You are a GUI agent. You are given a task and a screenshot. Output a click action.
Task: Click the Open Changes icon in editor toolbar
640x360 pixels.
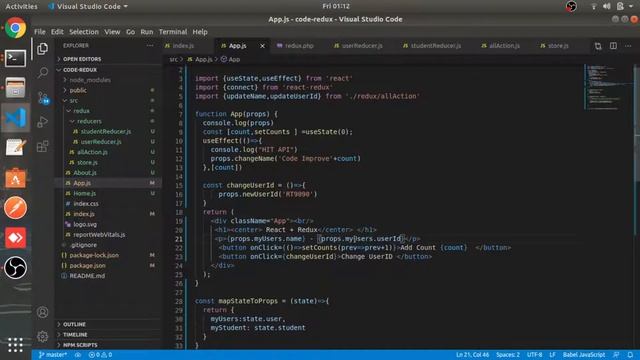point(598,46)
